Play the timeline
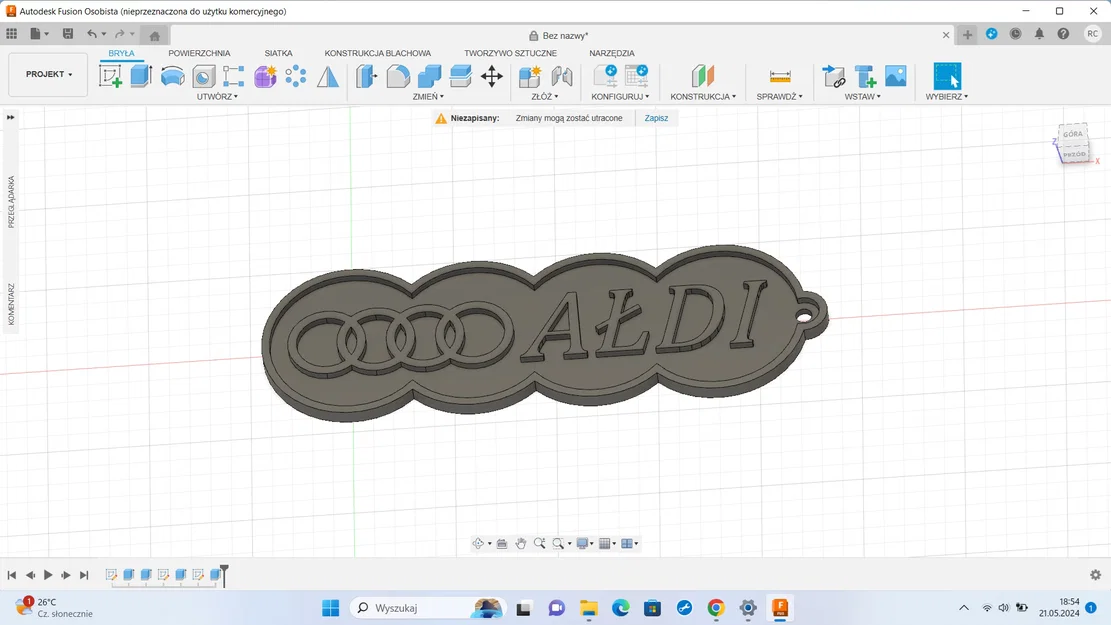This screenshot has height=625, width=1111. (48, 575)
